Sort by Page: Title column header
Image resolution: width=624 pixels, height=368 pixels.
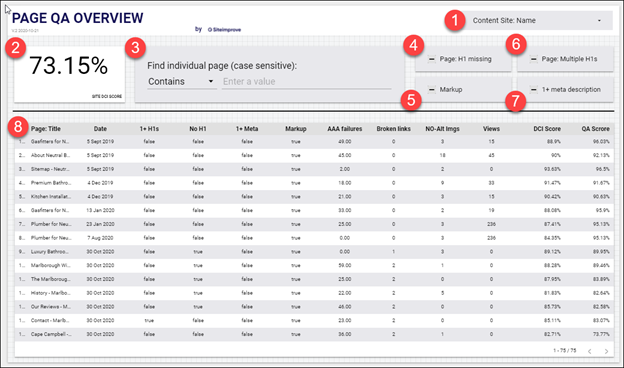click(x=46, y=129)
